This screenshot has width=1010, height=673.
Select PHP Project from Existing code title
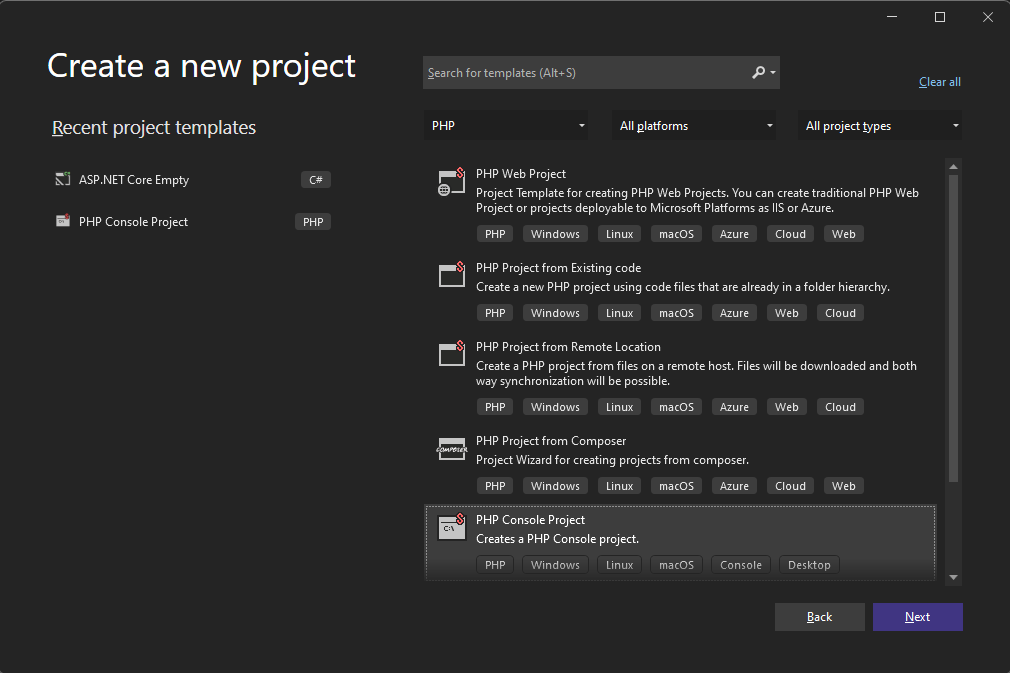coord(558,268)
